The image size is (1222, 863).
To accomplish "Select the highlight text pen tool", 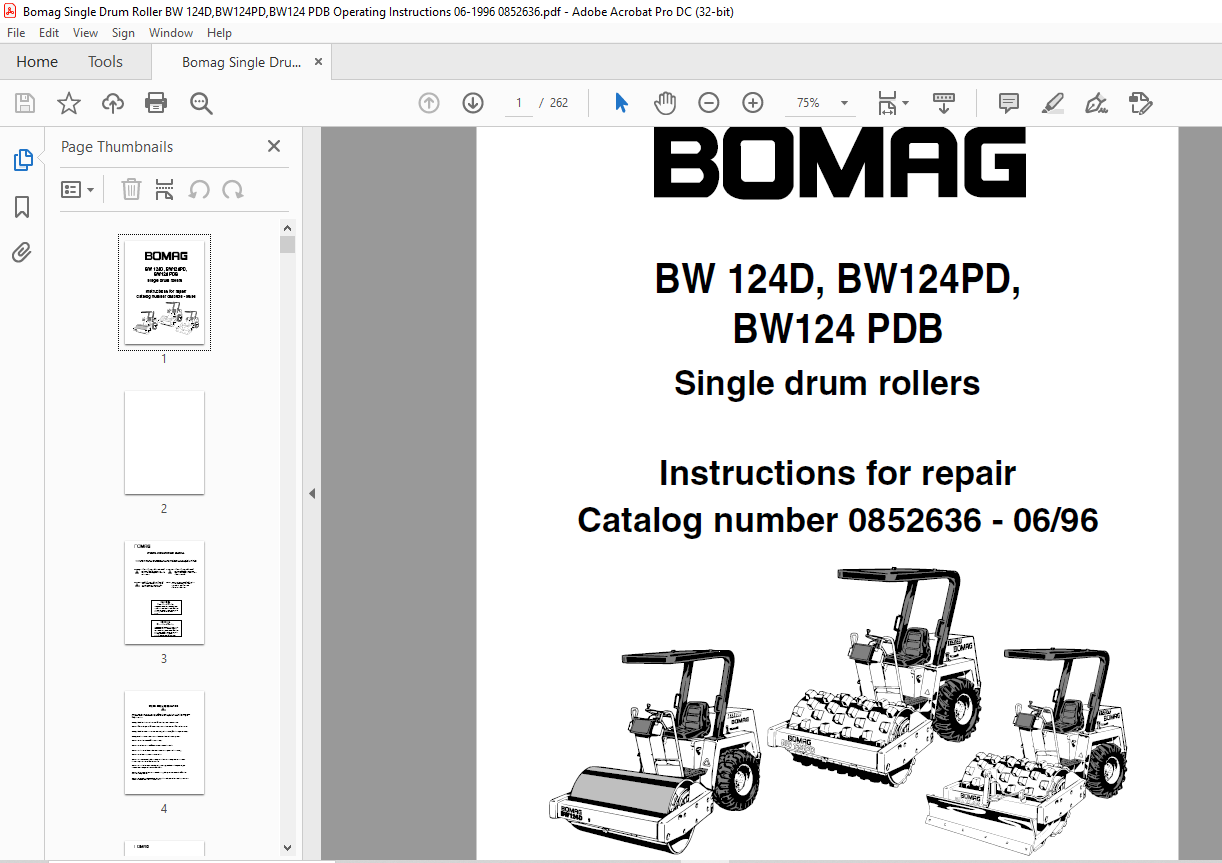I will pyautogui.click(x=1052, y=103).
